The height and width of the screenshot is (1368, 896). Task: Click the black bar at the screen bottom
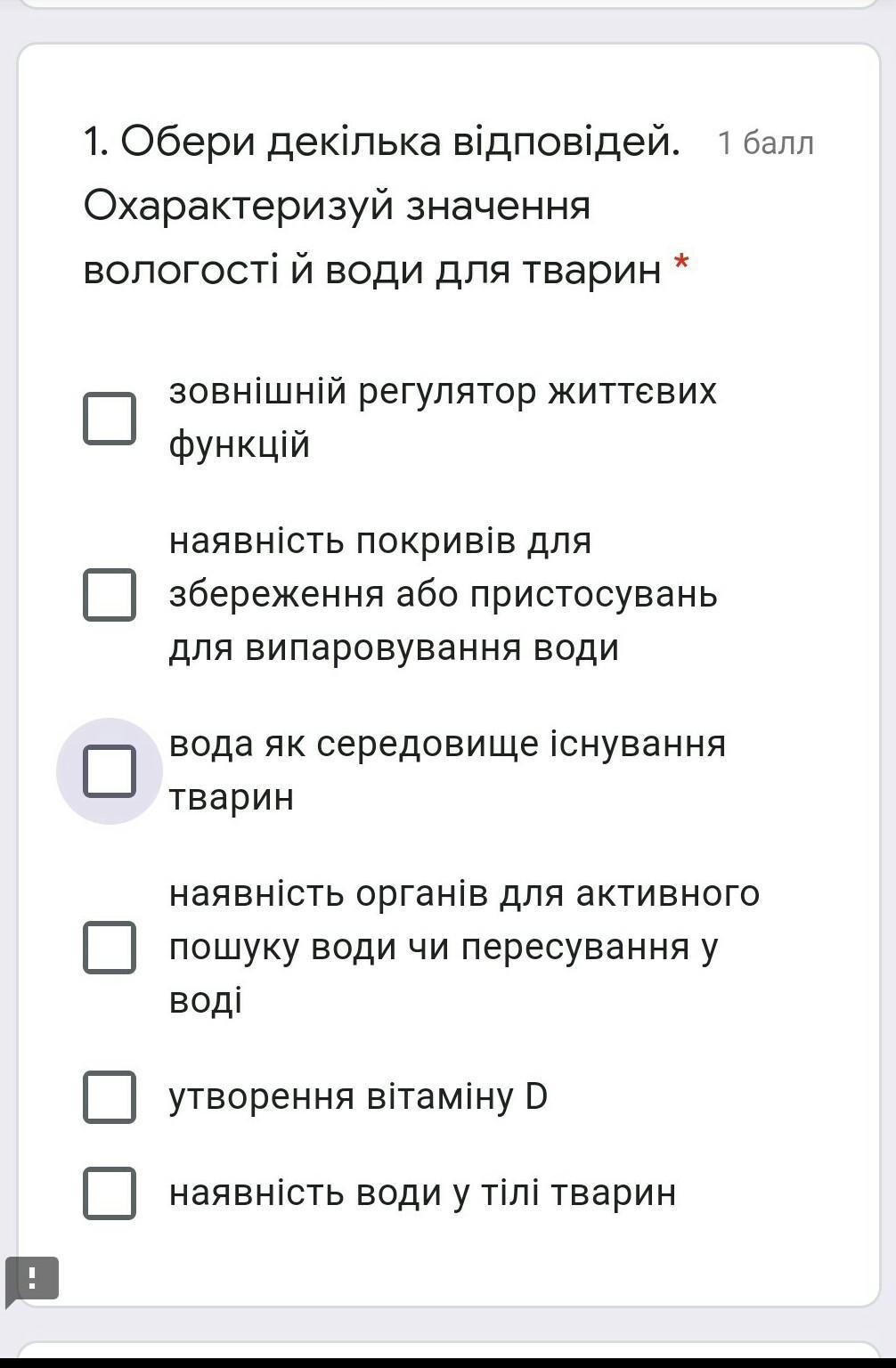point(448,1364)
